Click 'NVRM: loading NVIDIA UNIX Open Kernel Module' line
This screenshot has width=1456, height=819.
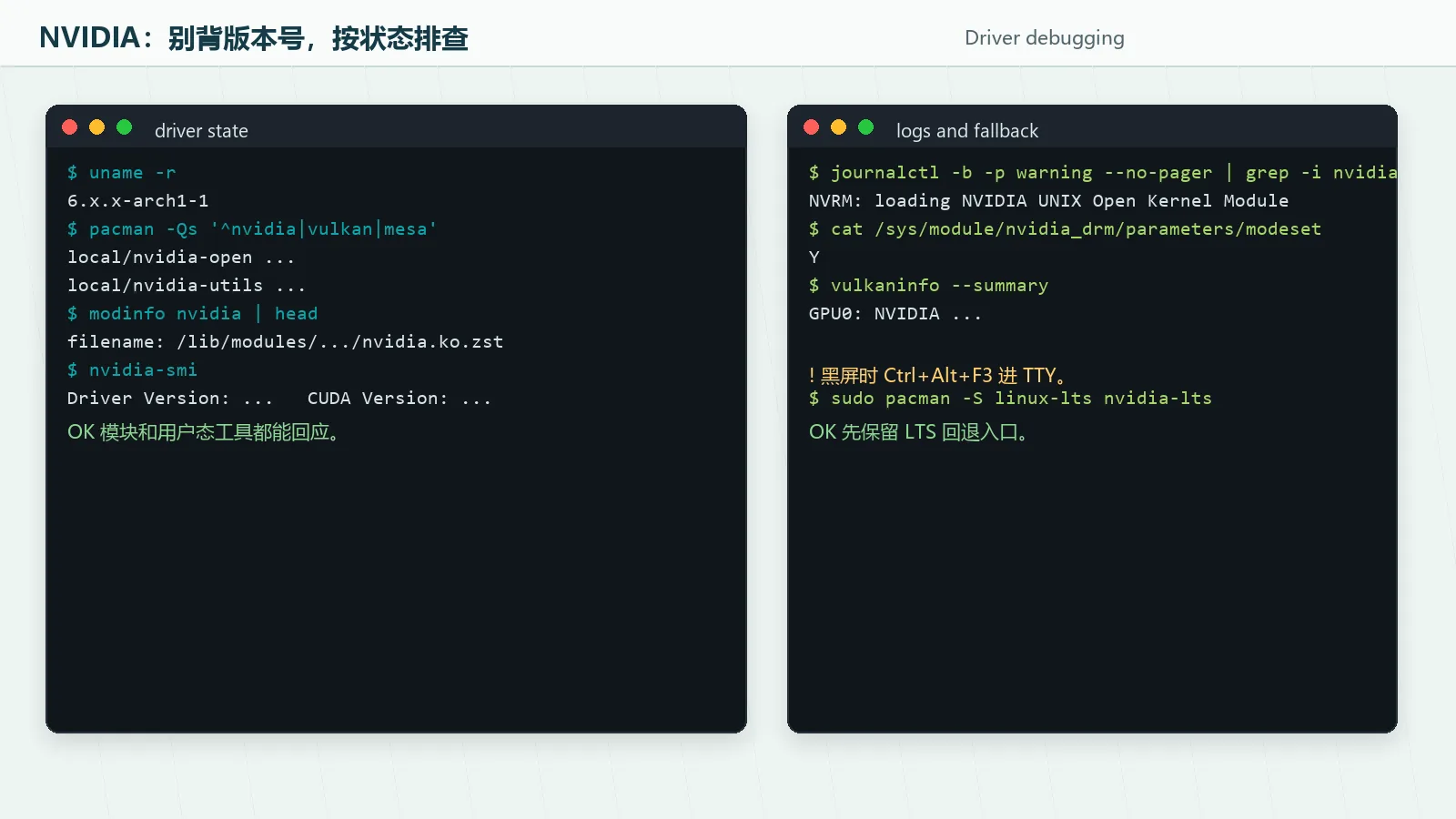coord(1049,201)
